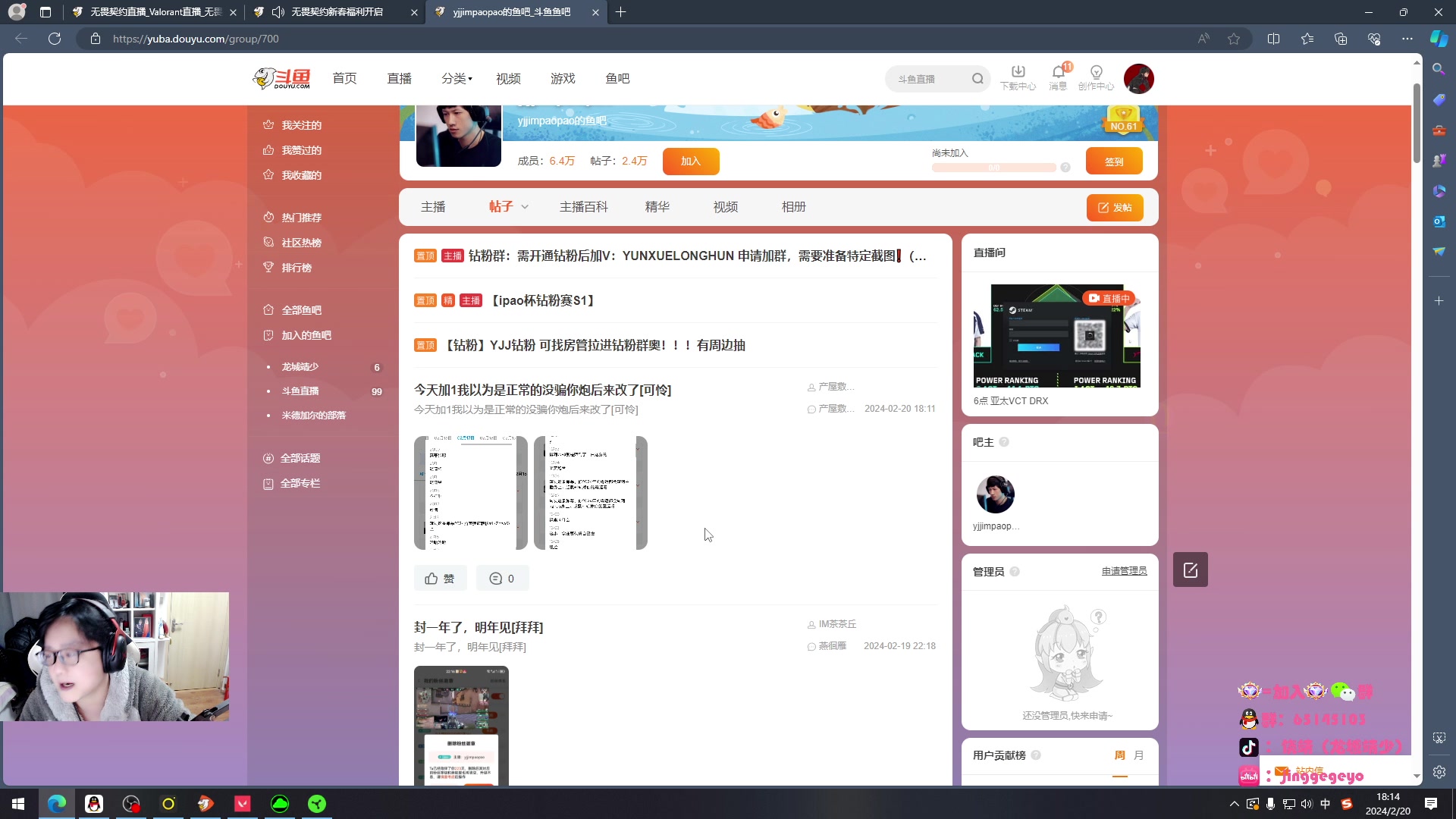Click the 斗鱼直播 search input field
This screenshot has height=819, width=1456.
point(929,78)
